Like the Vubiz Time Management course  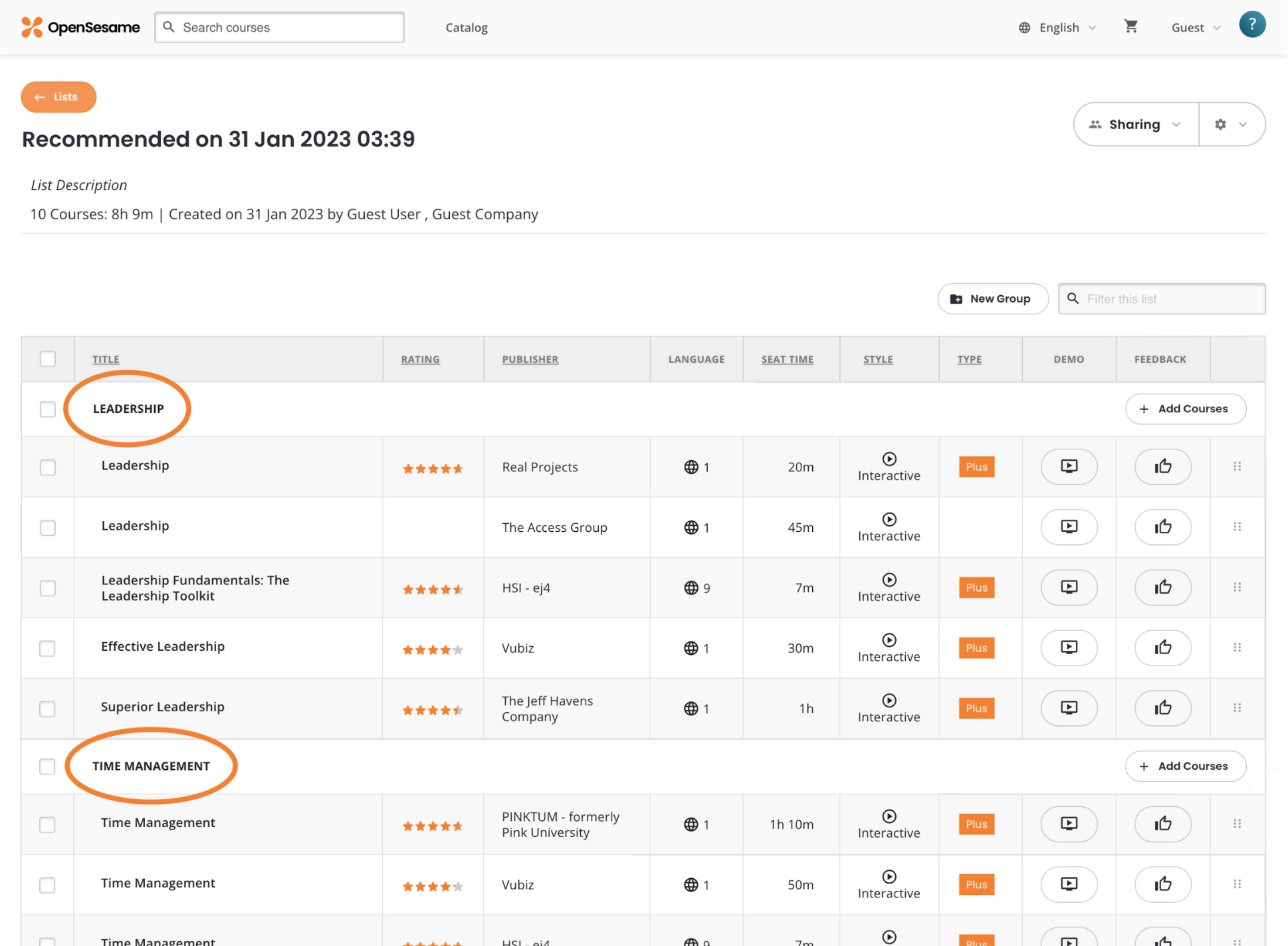click(1162, 885)
